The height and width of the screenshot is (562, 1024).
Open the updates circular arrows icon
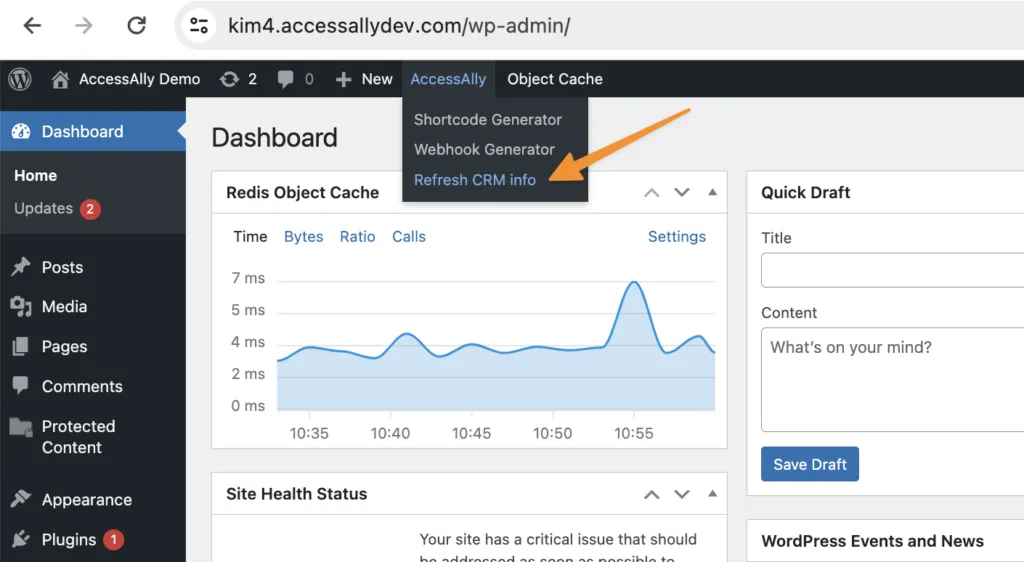(x=229, y=79)
